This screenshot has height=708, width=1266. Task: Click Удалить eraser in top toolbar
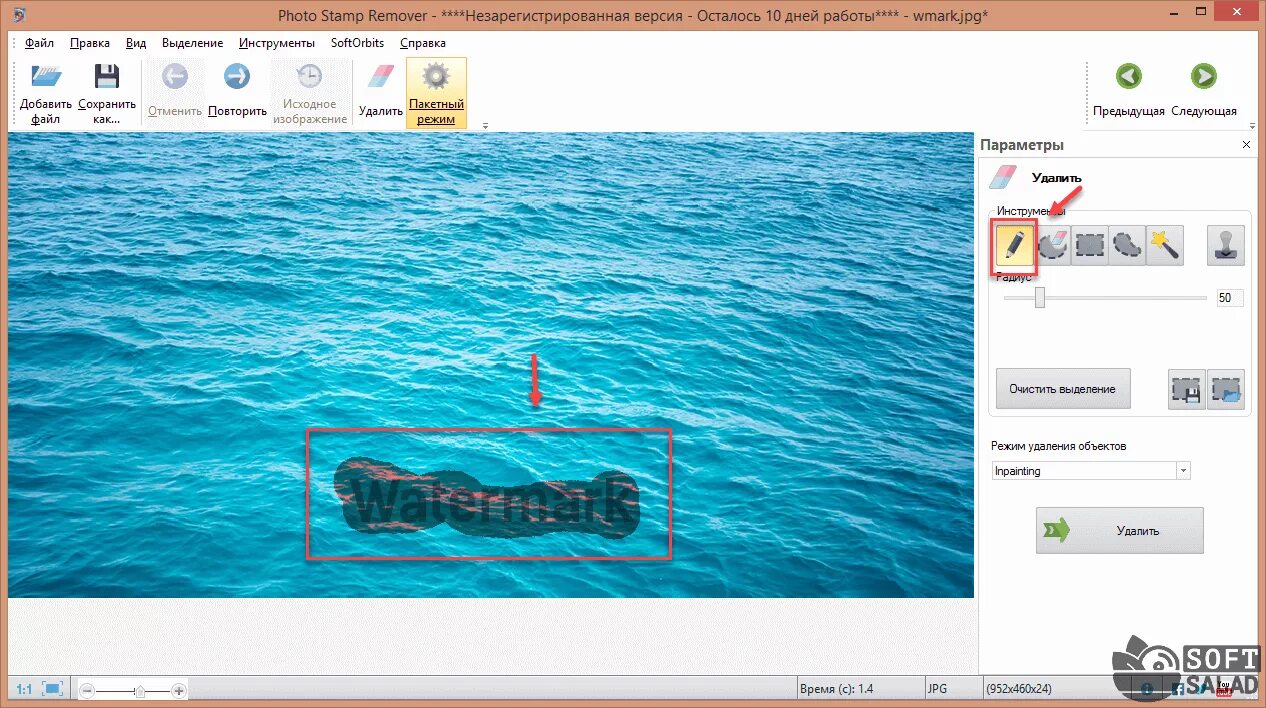(x=381, y=93)
